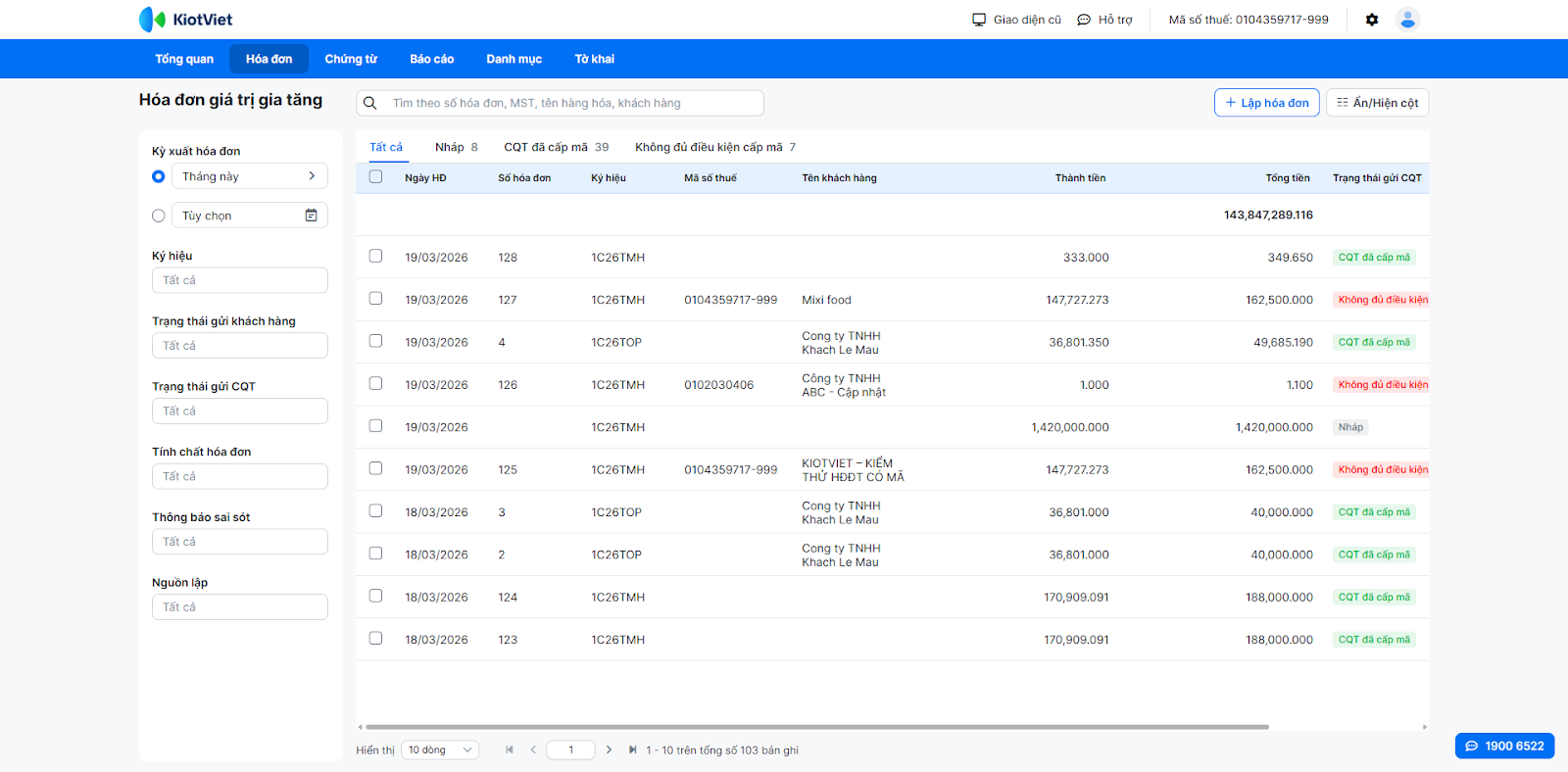Open the Nguồn lập filter dropdown
The height and width of the screenshot is (772, 1568).
(x=239, y=607)
